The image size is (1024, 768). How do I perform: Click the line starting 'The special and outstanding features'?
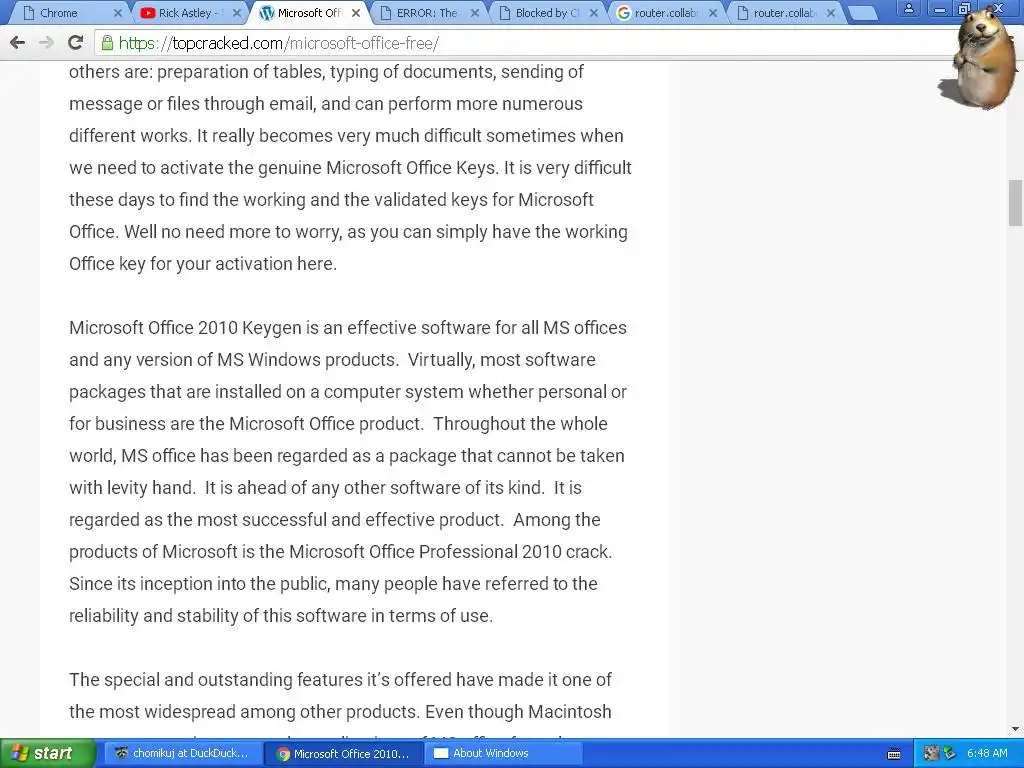tap(340, 679)
